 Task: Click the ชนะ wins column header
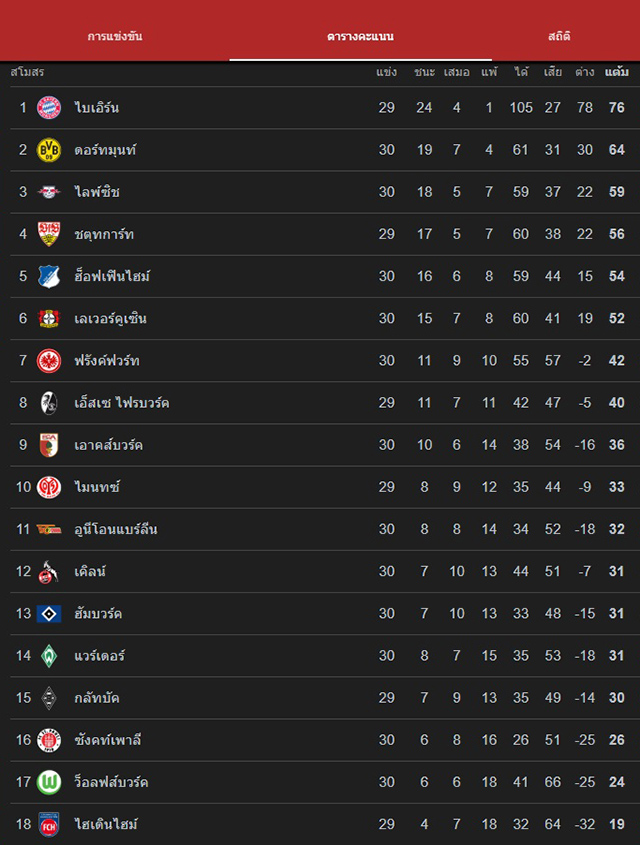coord(424,72)
